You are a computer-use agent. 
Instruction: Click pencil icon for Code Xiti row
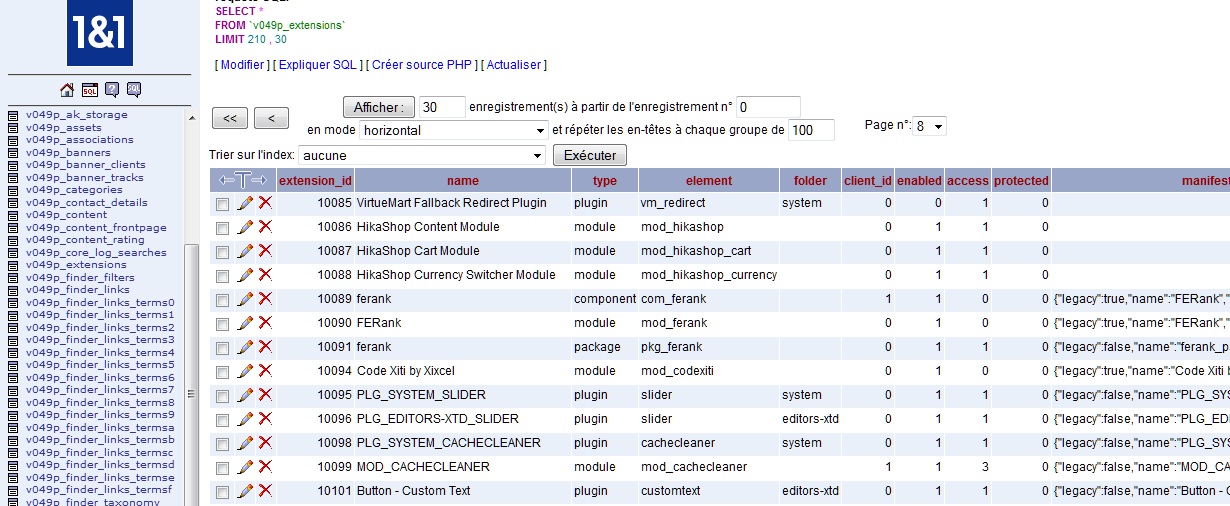point(245,371)
